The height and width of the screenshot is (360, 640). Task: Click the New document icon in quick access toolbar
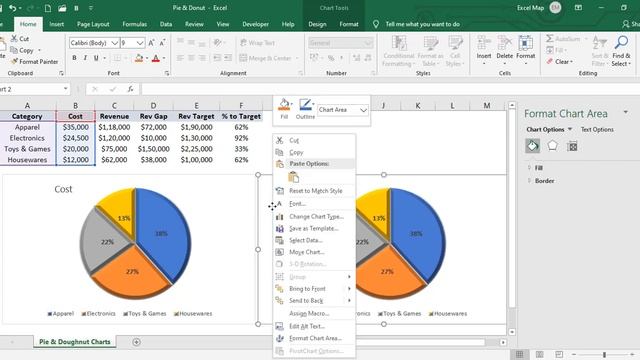point(48,8)
